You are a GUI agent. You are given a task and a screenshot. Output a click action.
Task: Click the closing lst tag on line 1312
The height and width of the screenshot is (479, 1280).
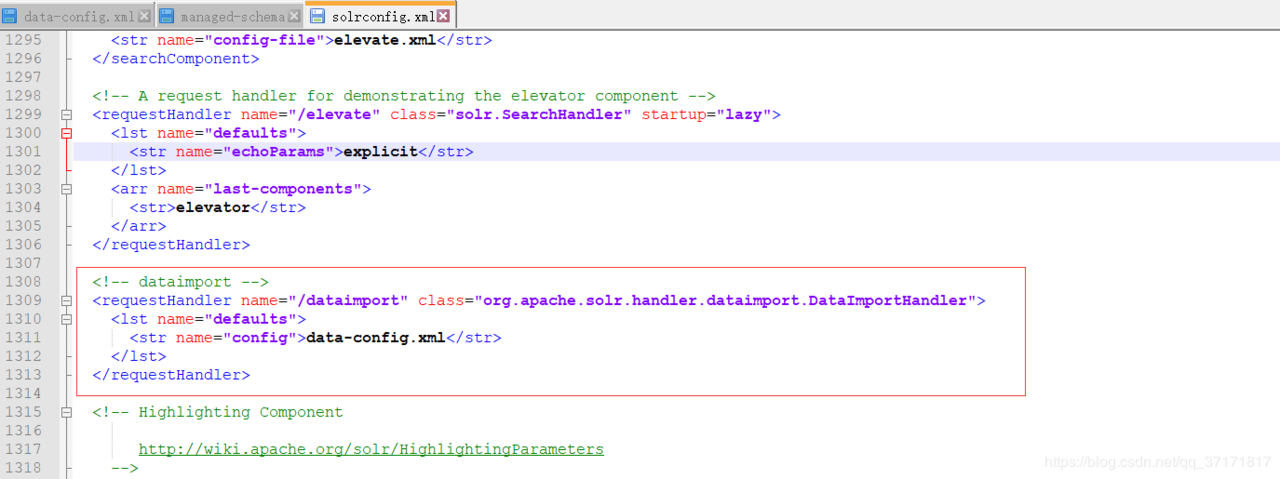coord(138,356)
